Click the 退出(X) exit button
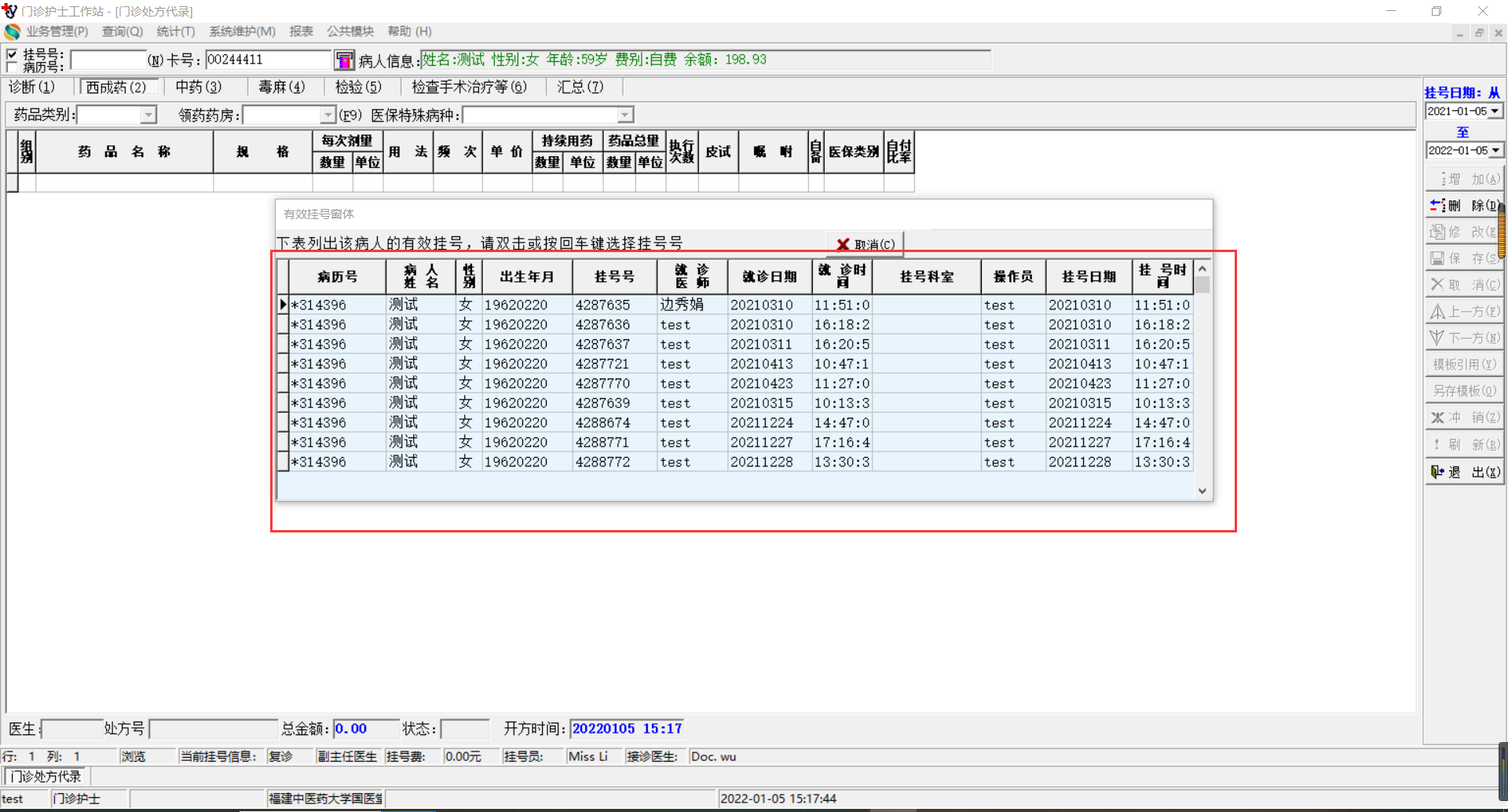Screen dimensions: 1508x812 1463,472
